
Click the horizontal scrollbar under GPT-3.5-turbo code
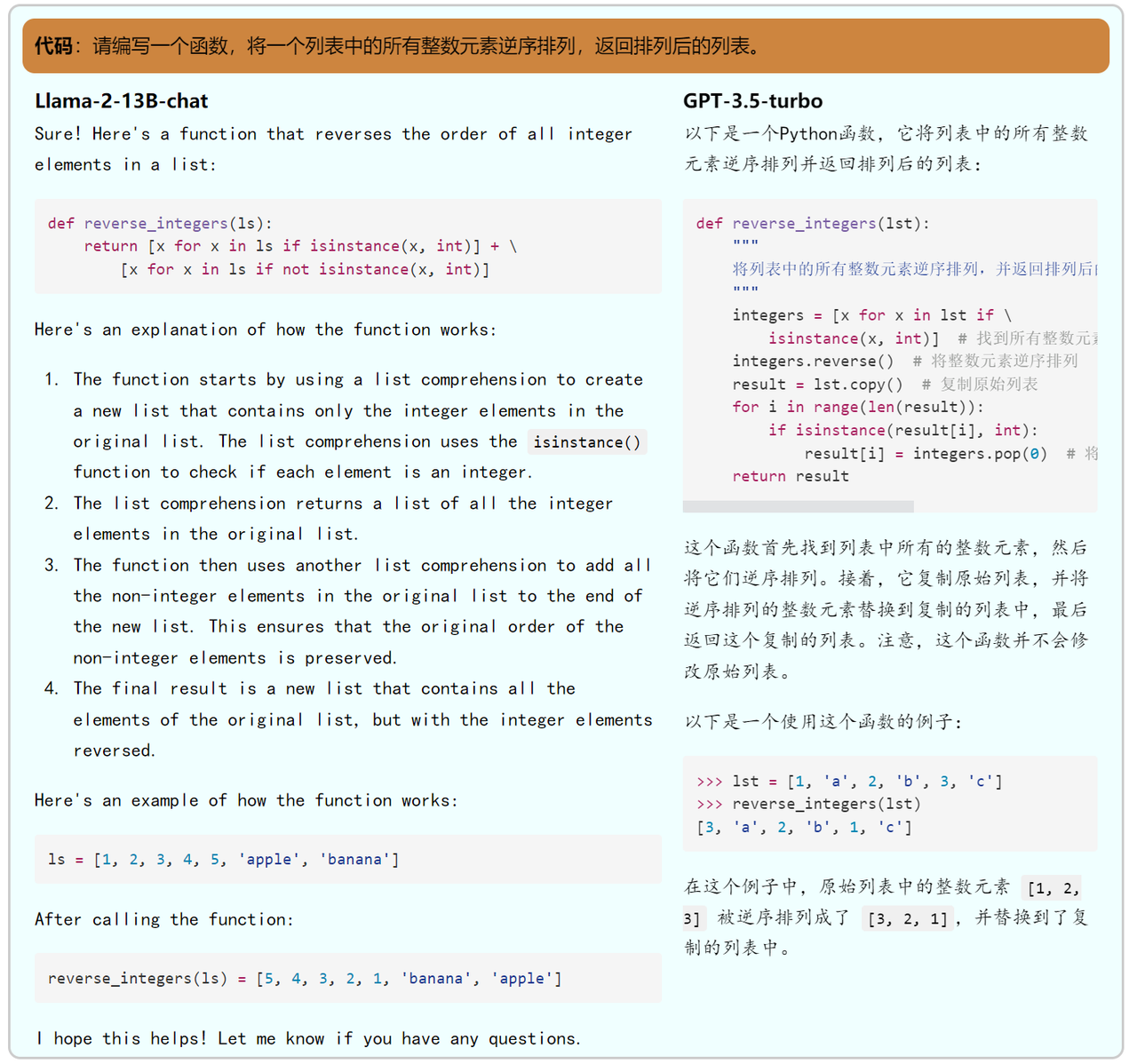pos(798,506)
